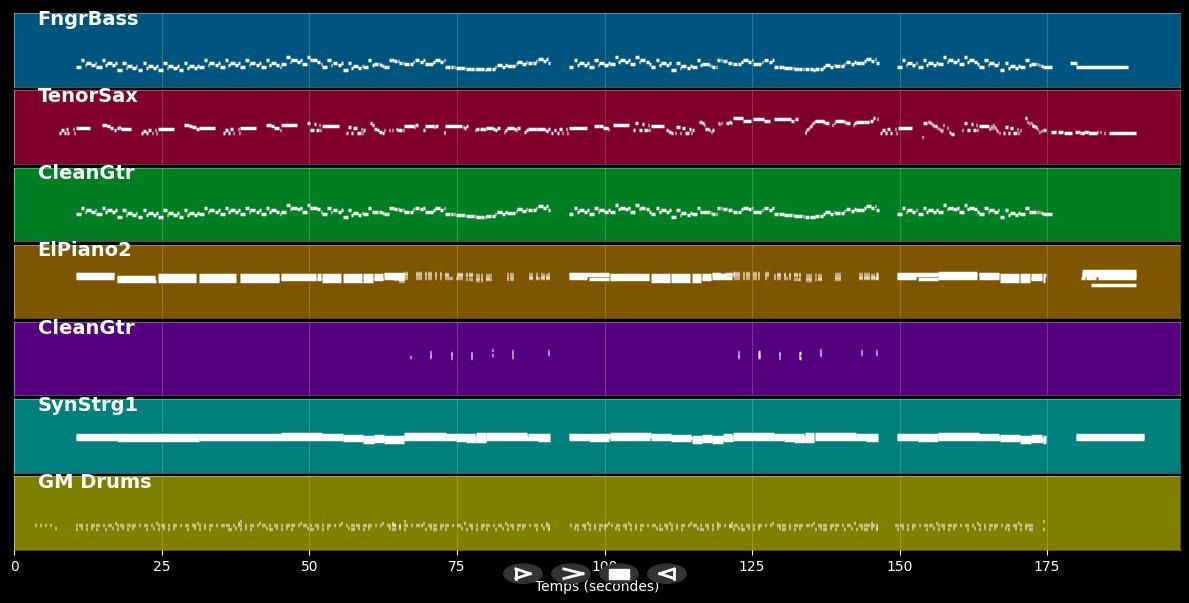Click the left-pointing triangle rewind button

coord(666,574)
